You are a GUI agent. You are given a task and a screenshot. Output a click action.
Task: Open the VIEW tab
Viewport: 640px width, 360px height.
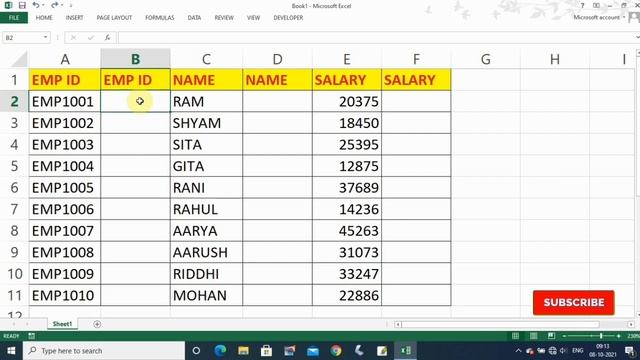253,18
